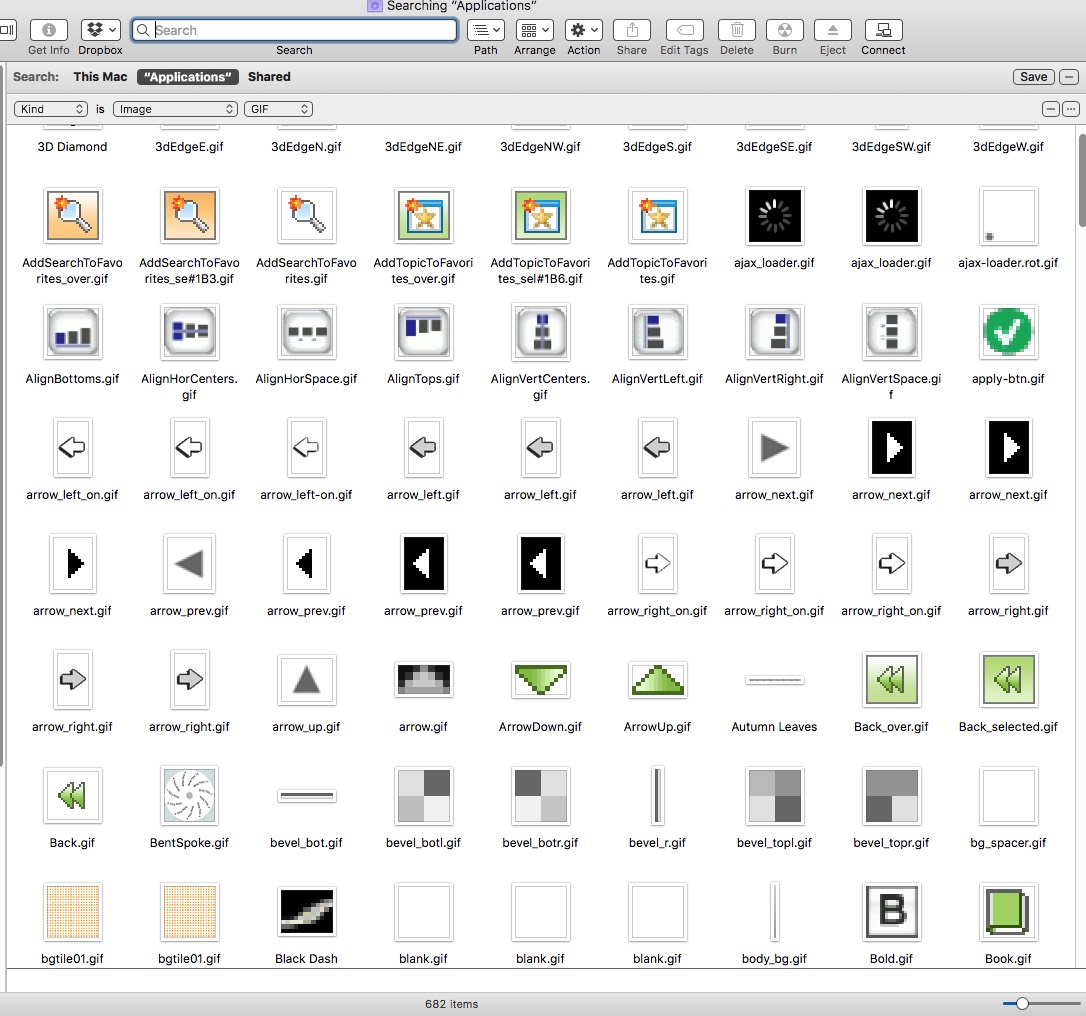
Task: Click the Connect to server icon
Action: pos(883,30)
